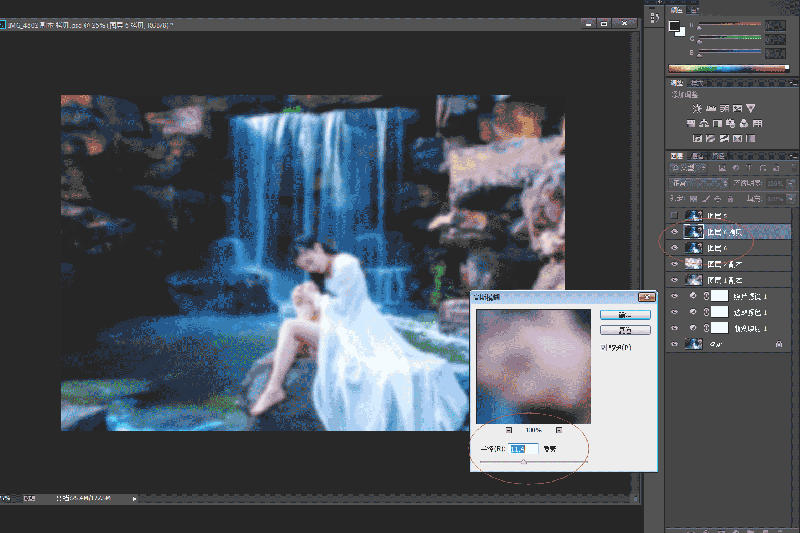Screen dimensions: 800x533
Task: Open the layer blend mode dropdown
Action: (699, 183)
